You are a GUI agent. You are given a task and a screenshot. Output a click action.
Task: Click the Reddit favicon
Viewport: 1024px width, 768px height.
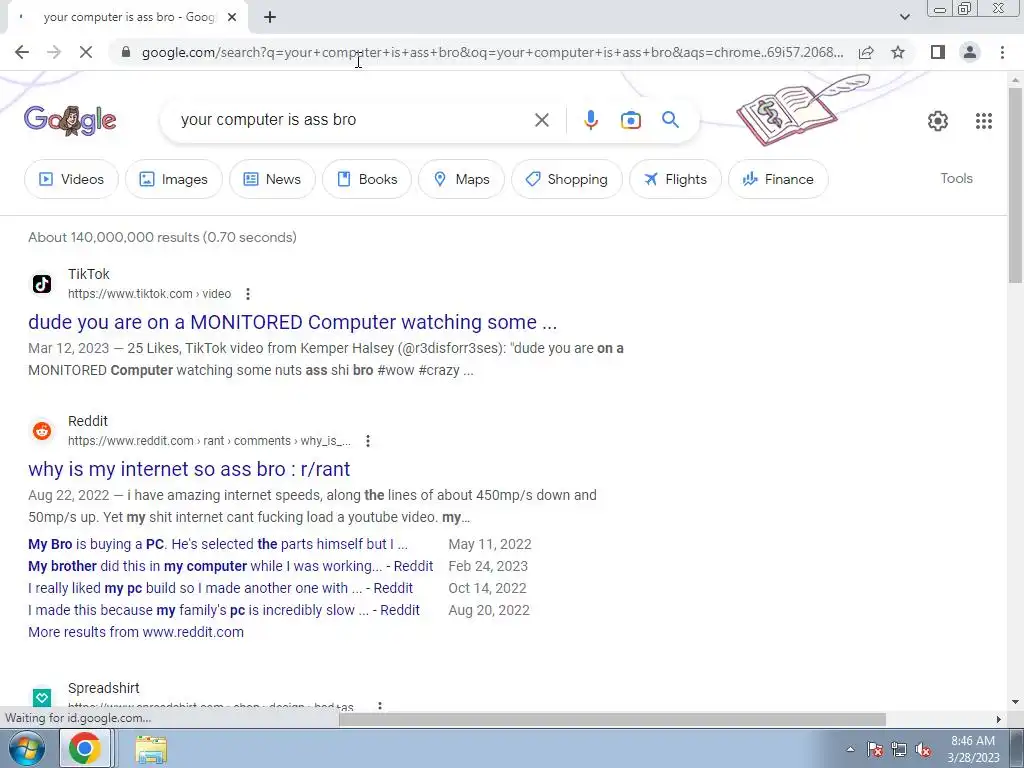point(42,430)
